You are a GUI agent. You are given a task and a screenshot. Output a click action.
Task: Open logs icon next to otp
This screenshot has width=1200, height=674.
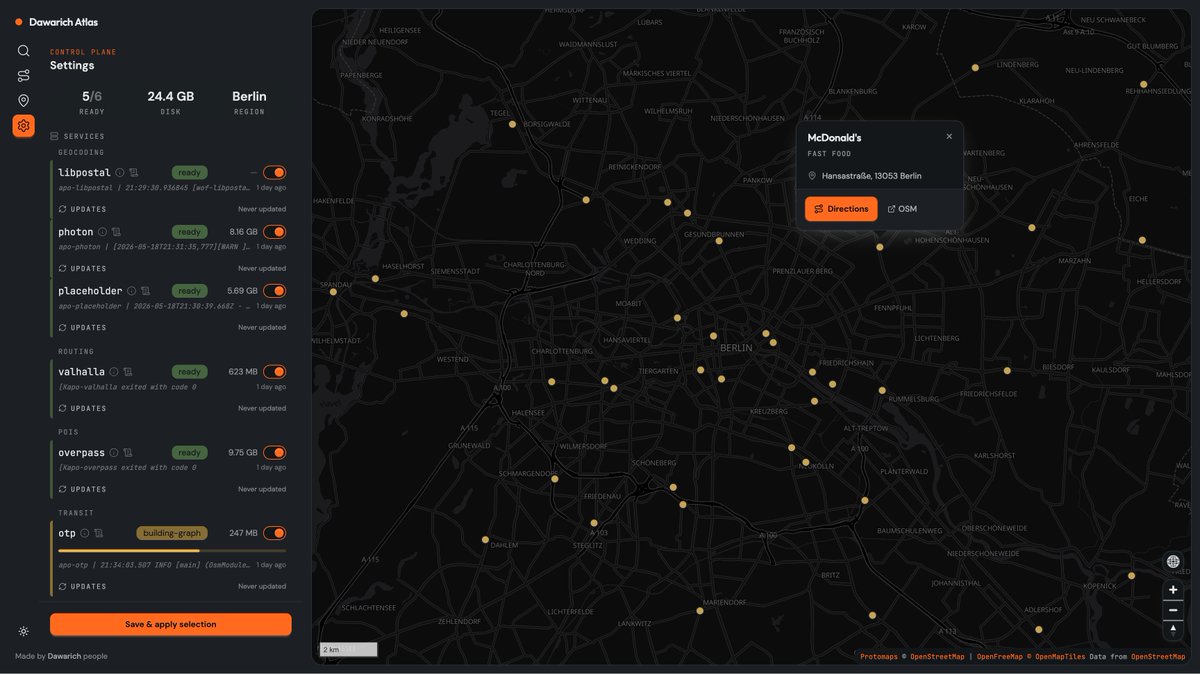coord(99,533)
